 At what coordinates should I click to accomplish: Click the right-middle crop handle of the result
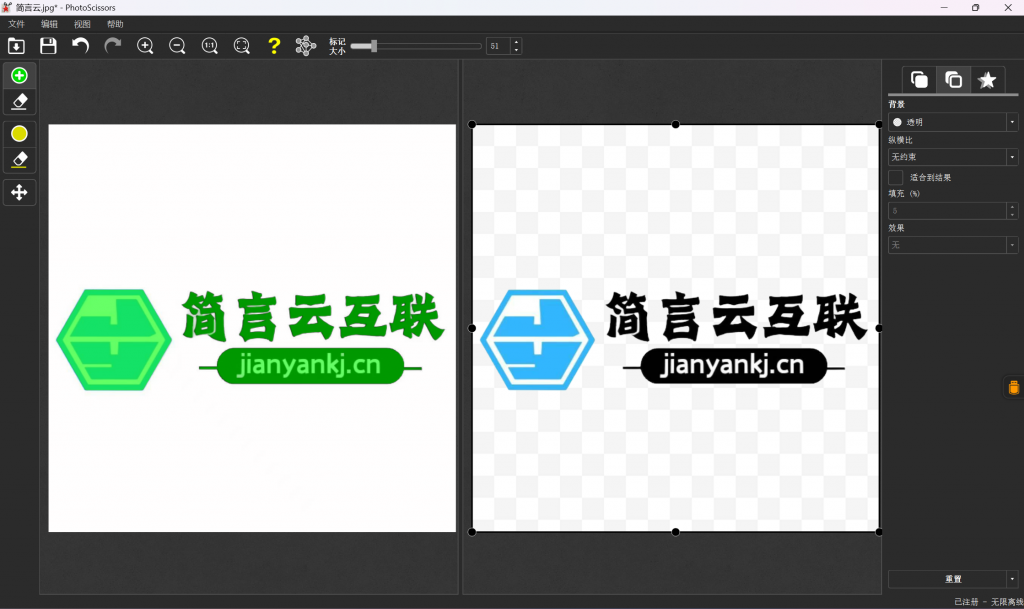point(879,328)
